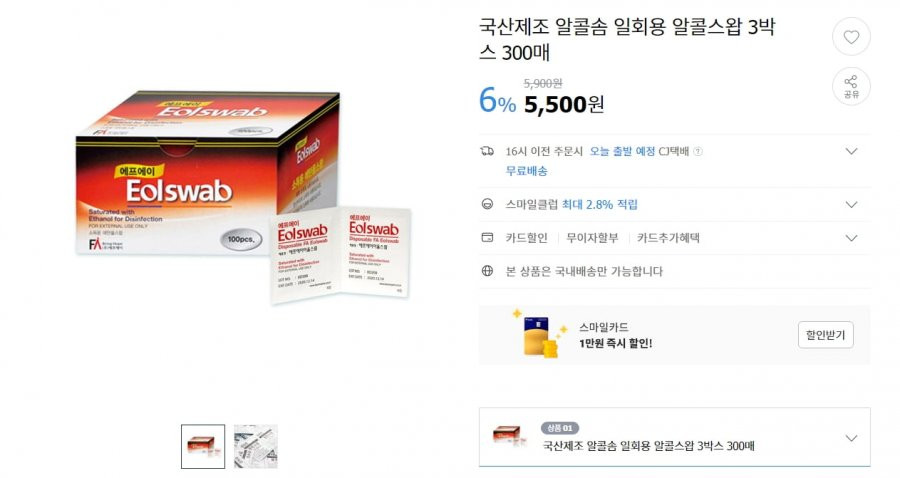This screenshot has width=900, height=478.
Task: Add product to wishlist with heart icon
Action: click(x=851, y=37)
